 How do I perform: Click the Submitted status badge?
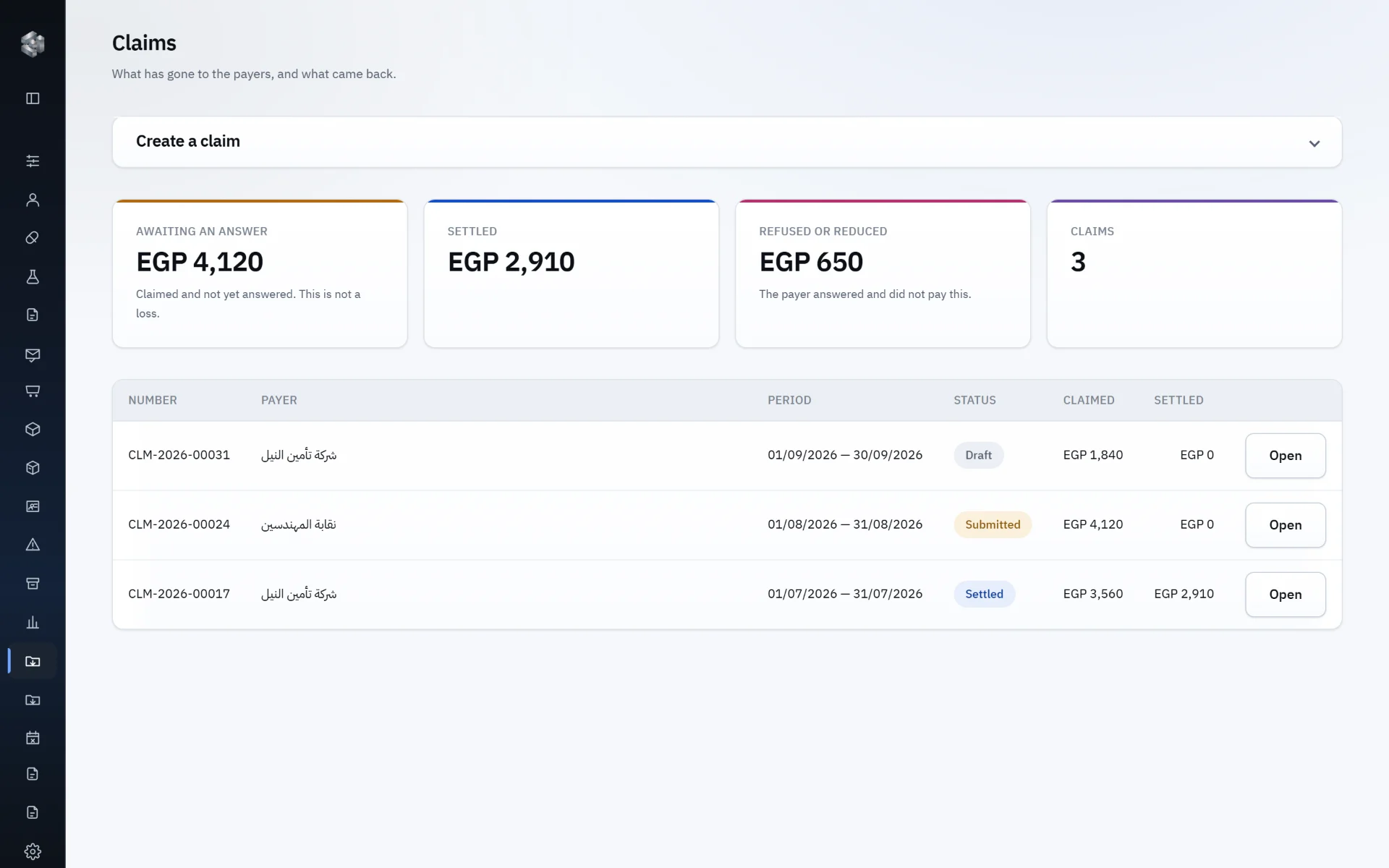(993, 524)
